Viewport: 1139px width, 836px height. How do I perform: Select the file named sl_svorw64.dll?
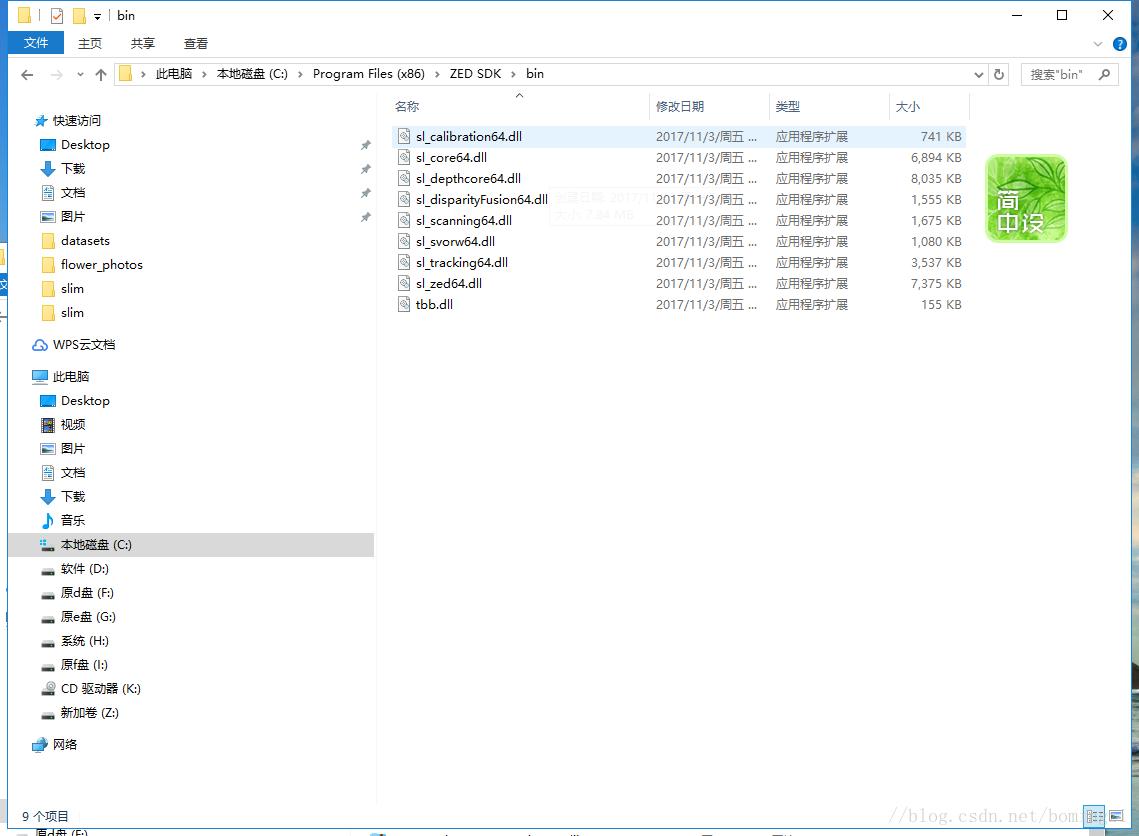455,242
